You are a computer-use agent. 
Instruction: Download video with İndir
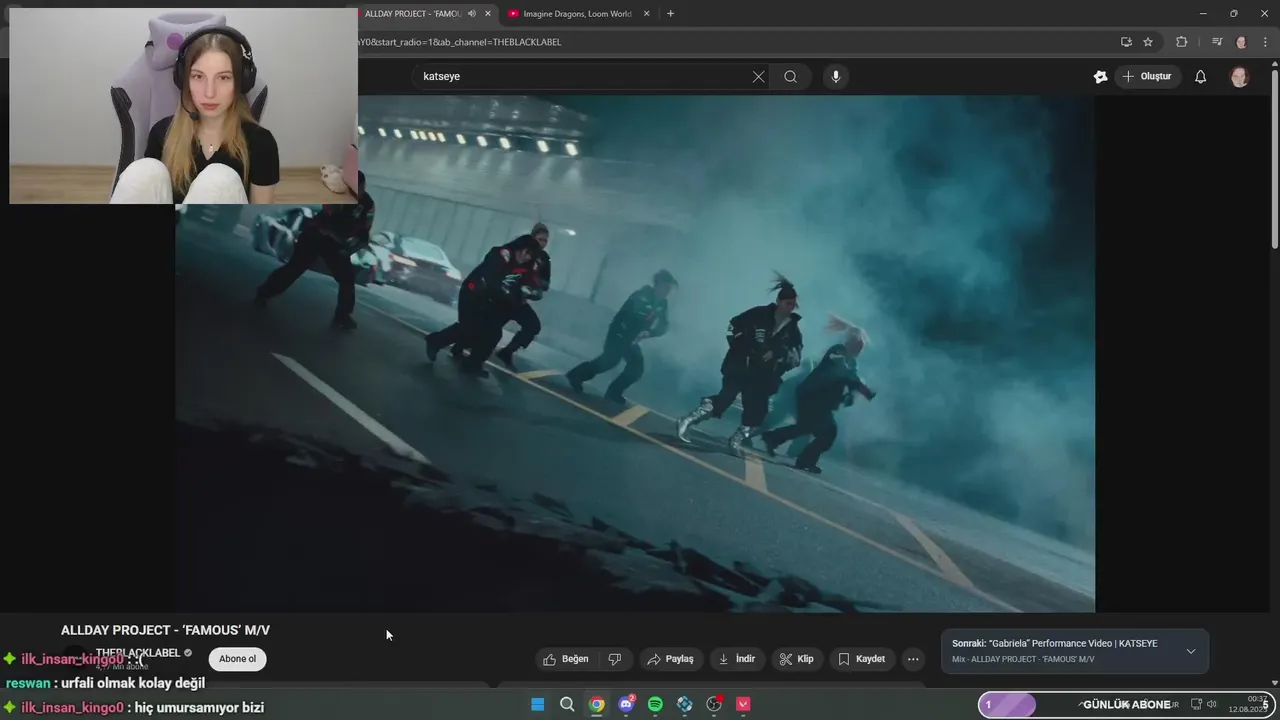click(738, 659)
